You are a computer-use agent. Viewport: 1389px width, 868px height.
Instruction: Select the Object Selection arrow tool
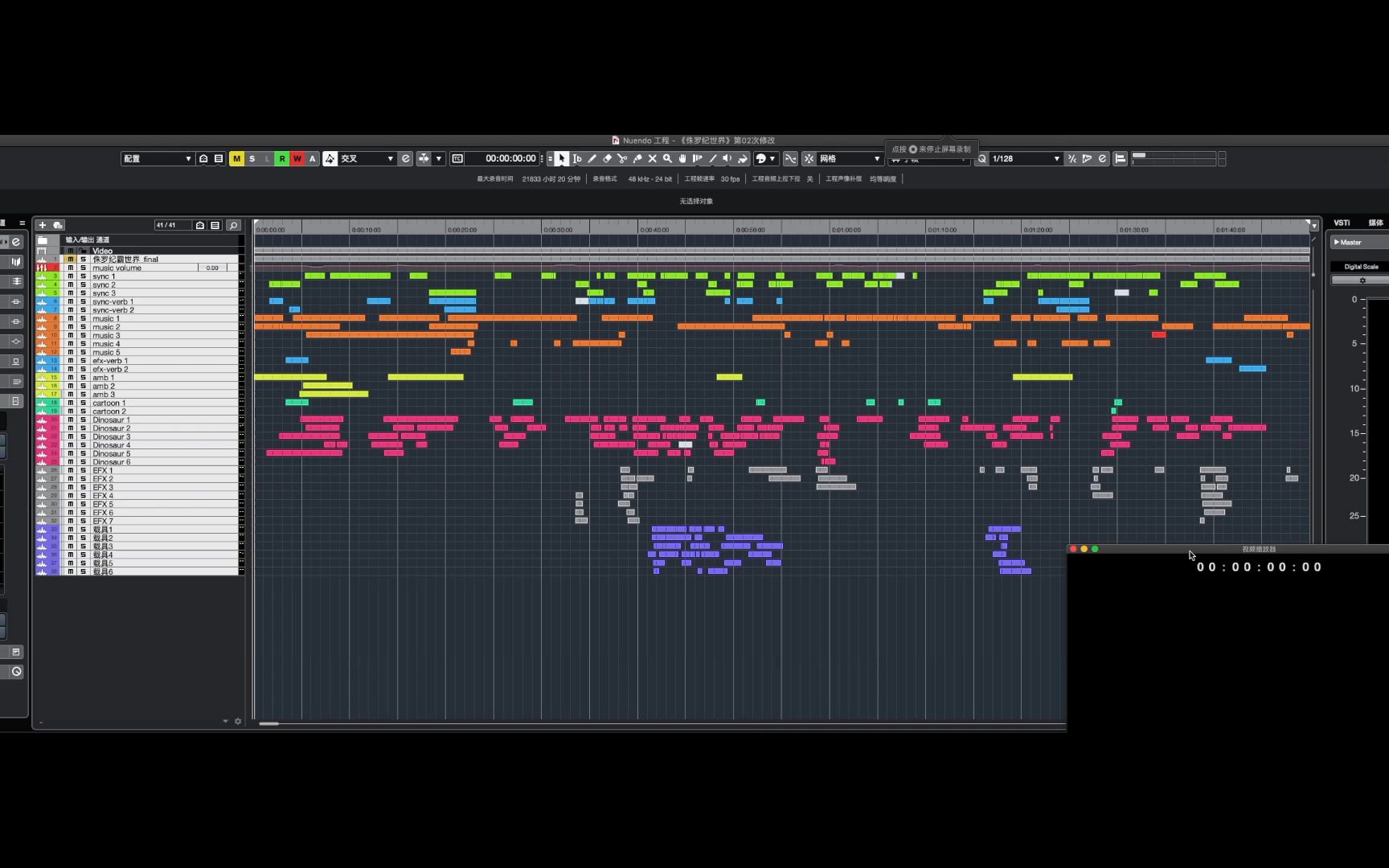[x=562, y=159]
